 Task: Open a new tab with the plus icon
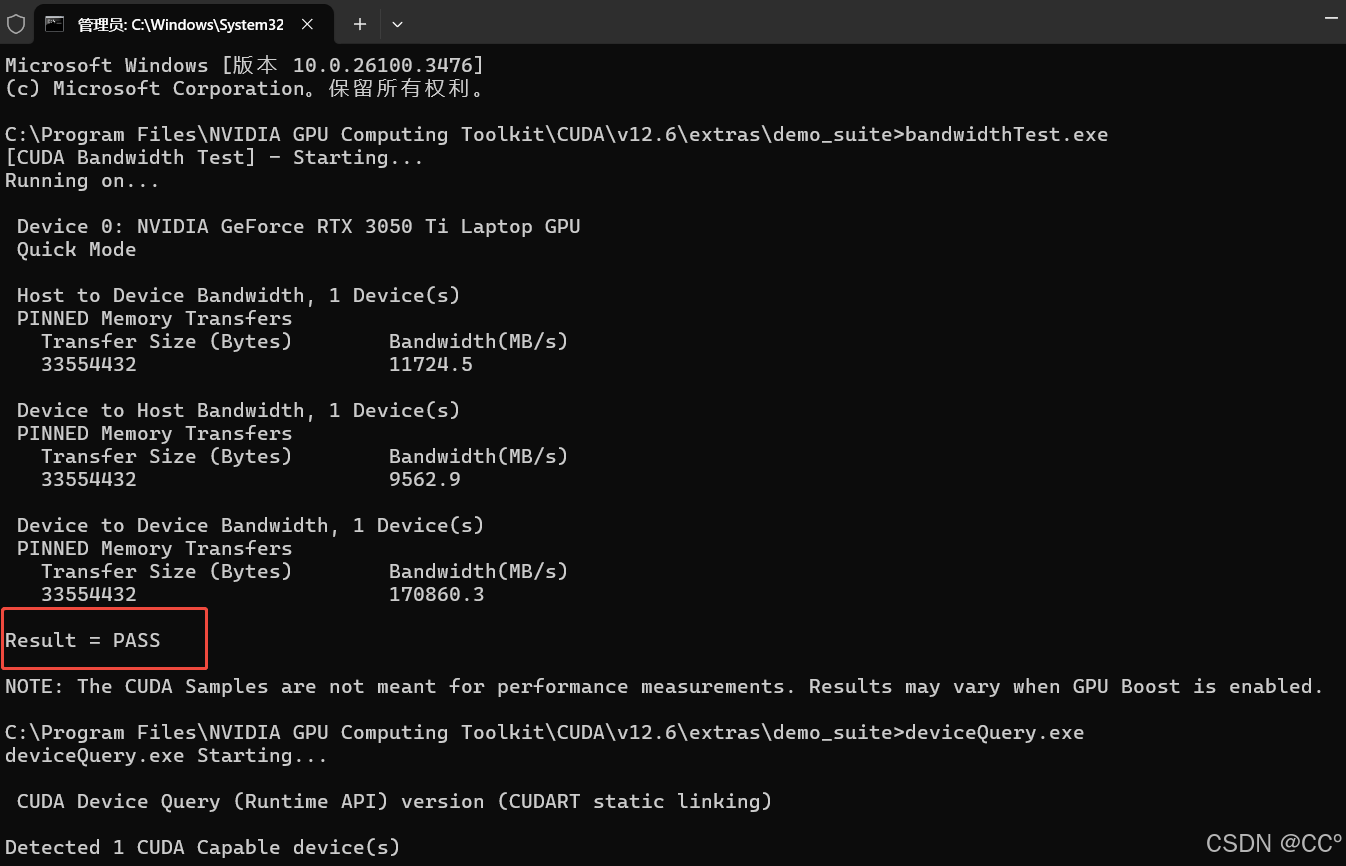pos(358,23)
